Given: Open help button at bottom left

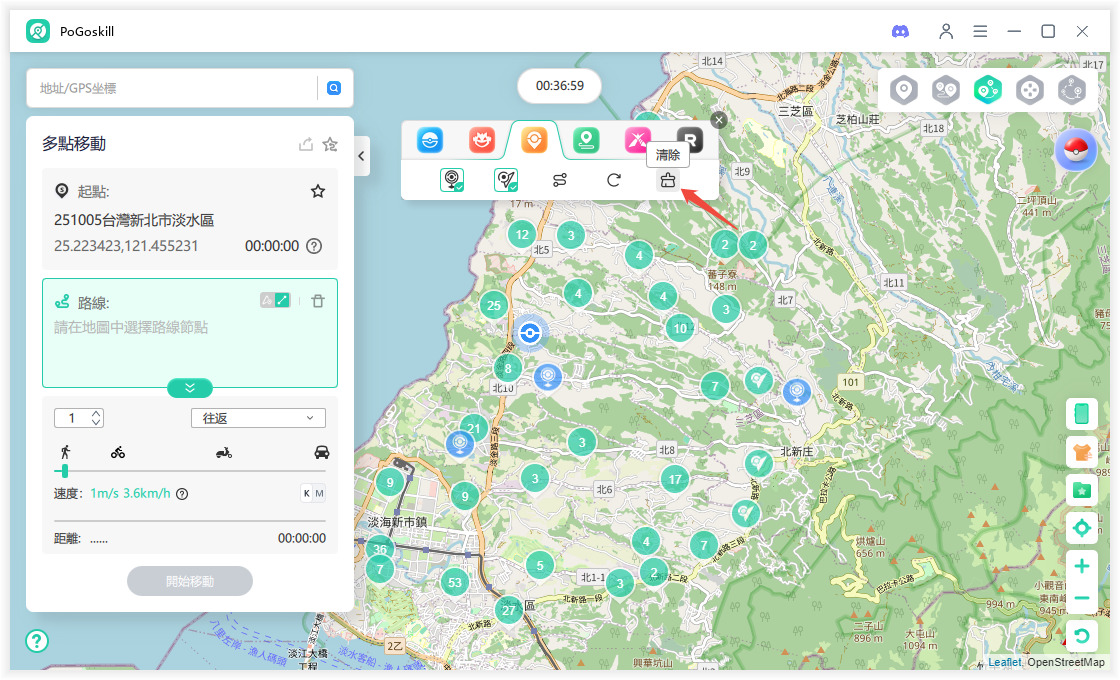Looking at the screenshot, I should point(37,641).
